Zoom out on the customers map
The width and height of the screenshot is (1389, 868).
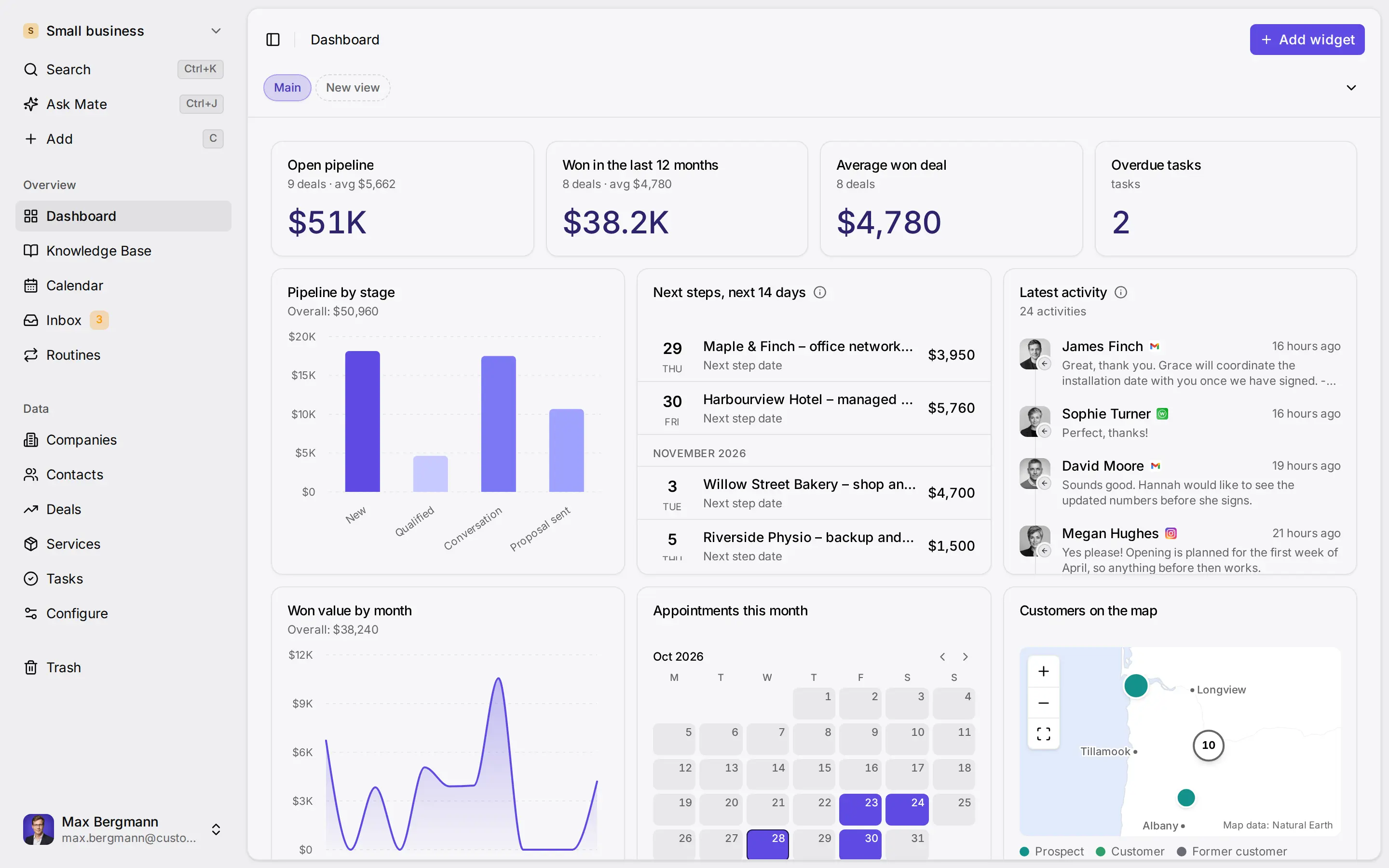point(1044,703)
